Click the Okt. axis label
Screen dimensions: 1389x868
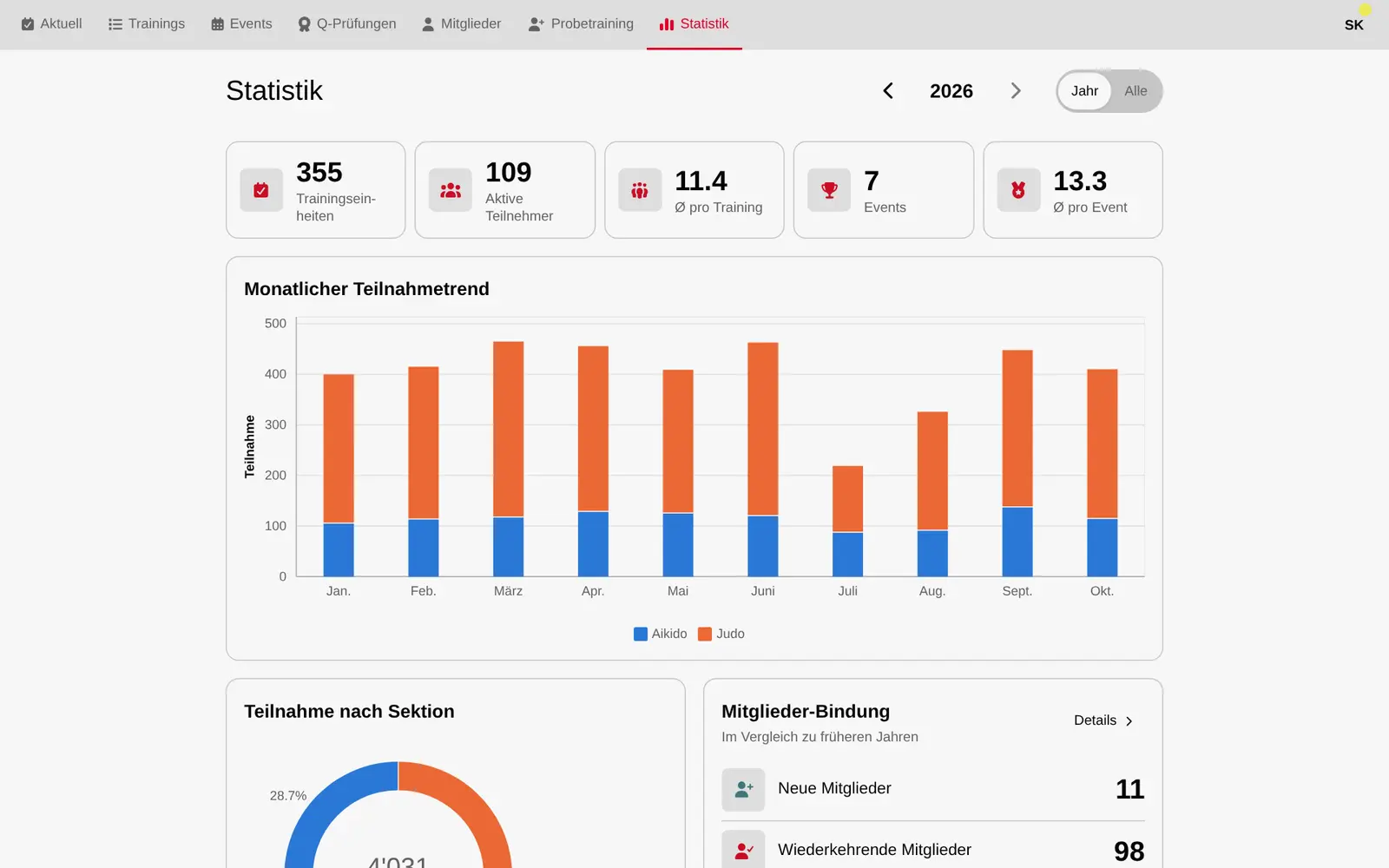[x=1102, y=591]
